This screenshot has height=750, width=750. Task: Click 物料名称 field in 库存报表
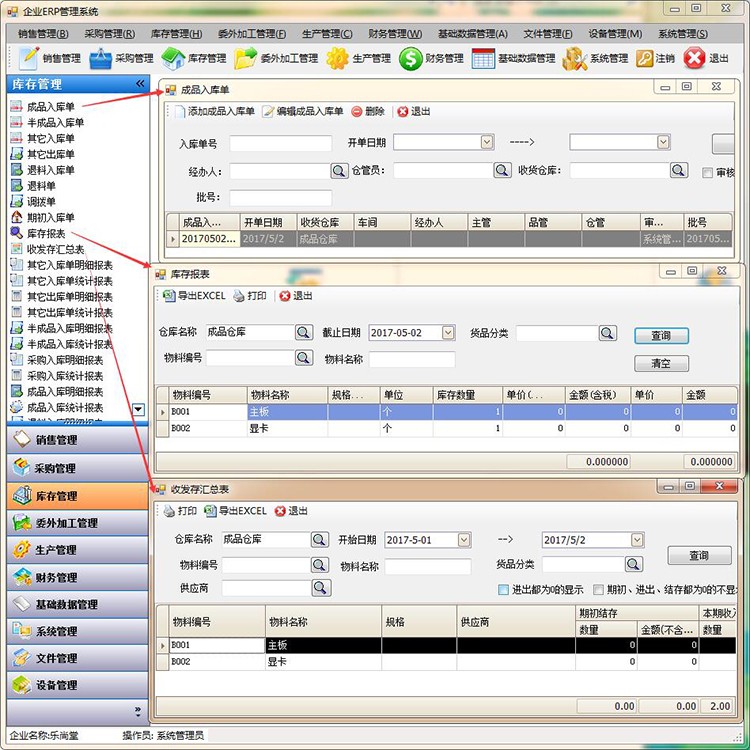pyautogui.click(x=412, y=359)
